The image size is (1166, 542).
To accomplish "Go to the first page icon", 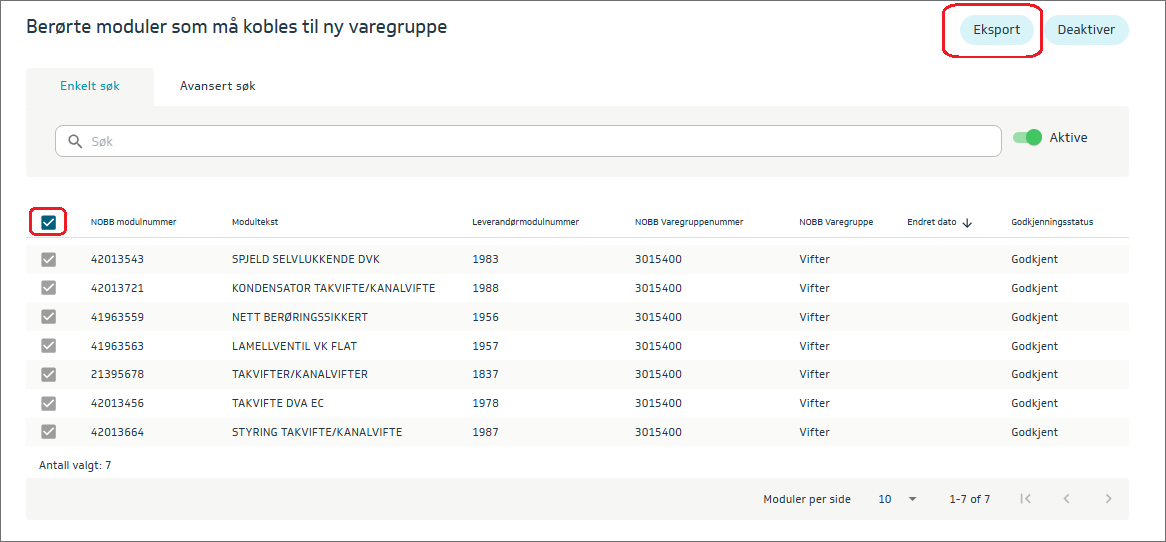I will (x=1024, y=499).
